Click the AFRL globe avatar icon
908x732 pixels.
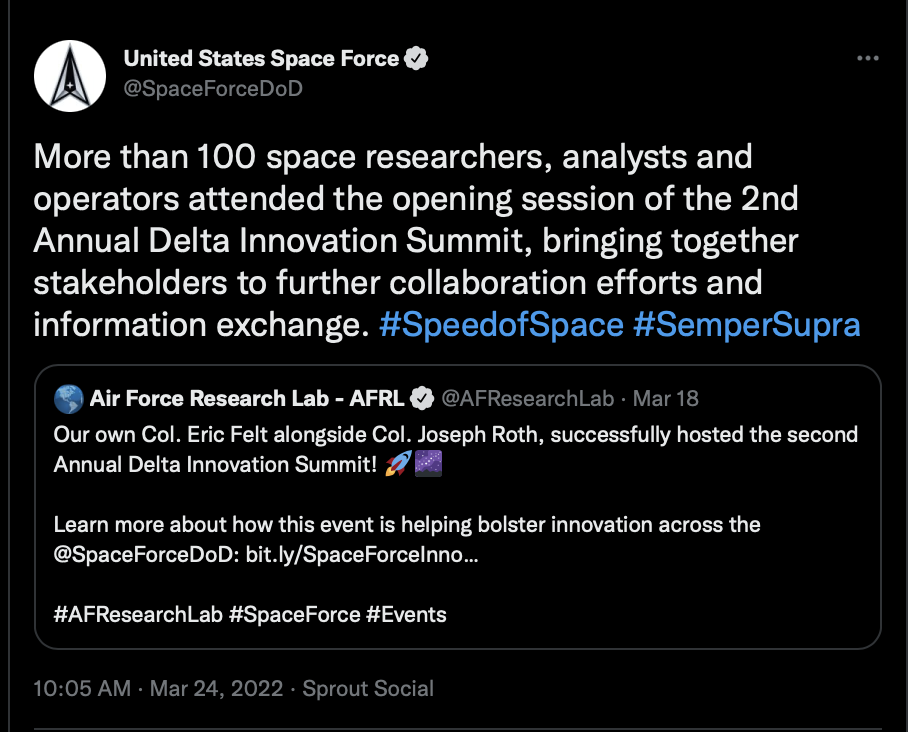pos(68,399)
